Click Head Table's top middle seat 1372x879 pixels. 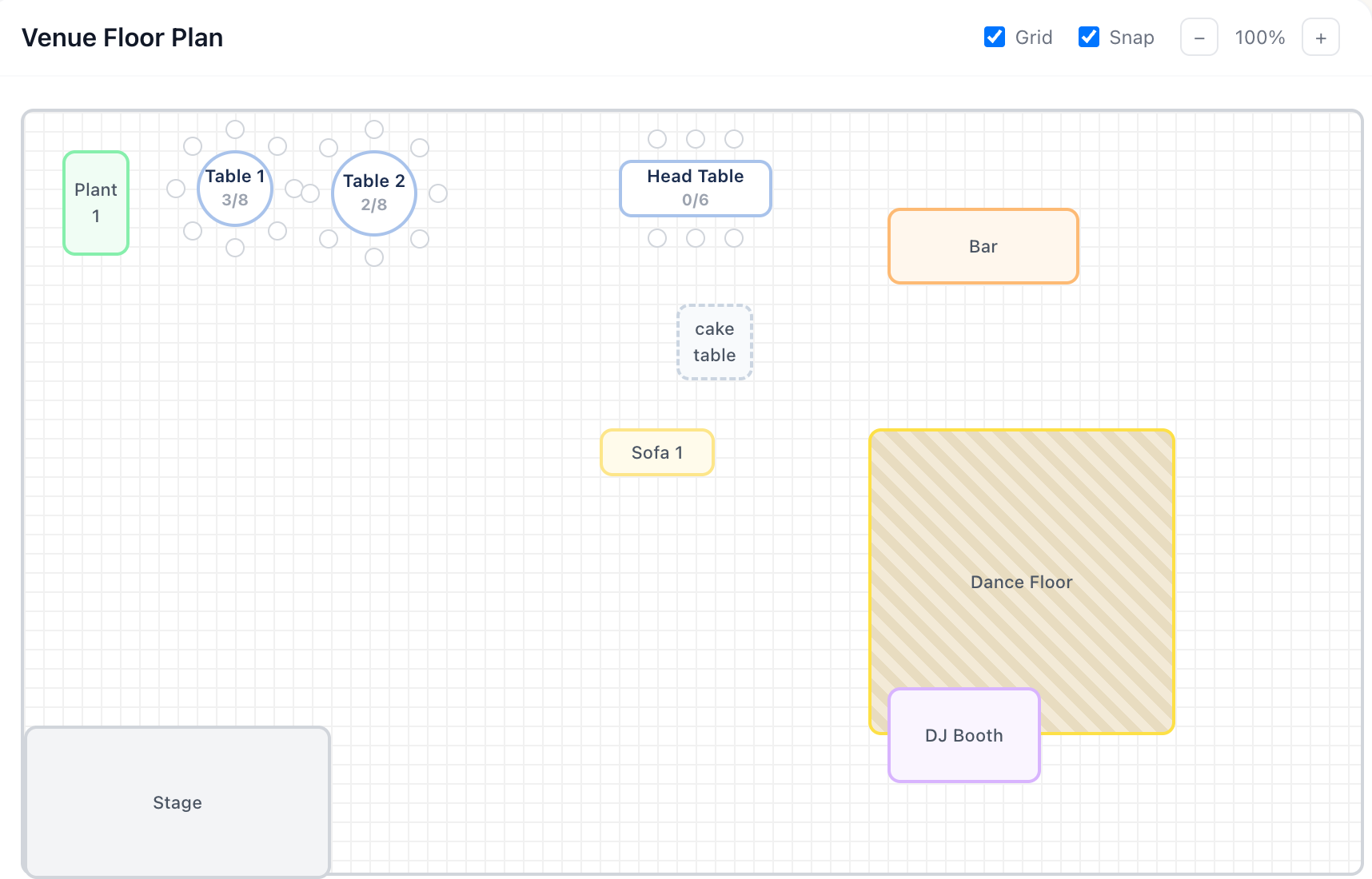pyautogui.click(x=696, y=139)
